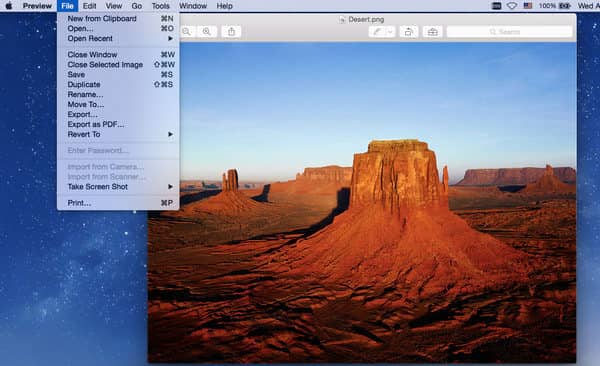Open the Apple menu
This screenshot has width=600, height=366.
point(8,6)
